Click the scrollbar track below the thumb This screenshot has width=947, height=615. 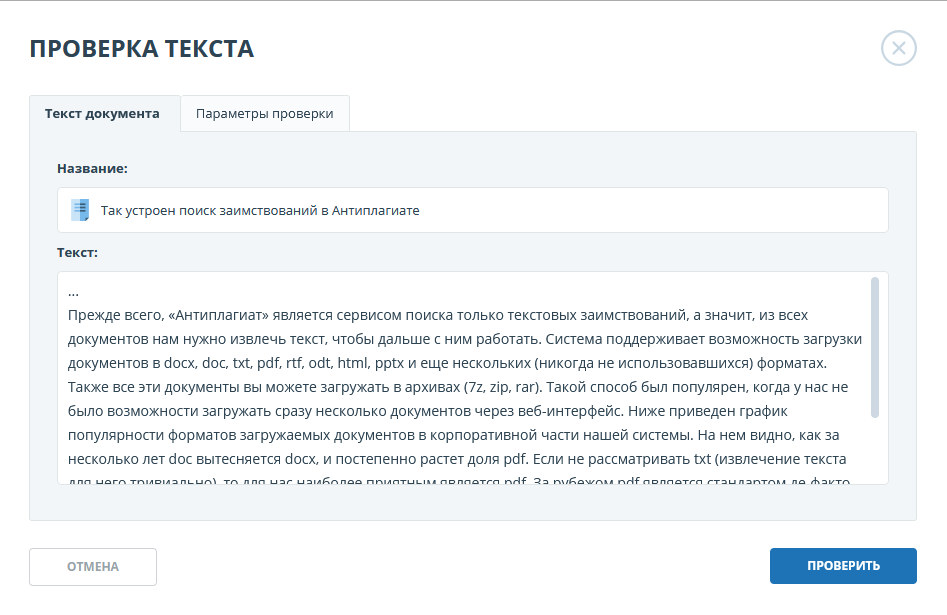click(x=875, y=450)
